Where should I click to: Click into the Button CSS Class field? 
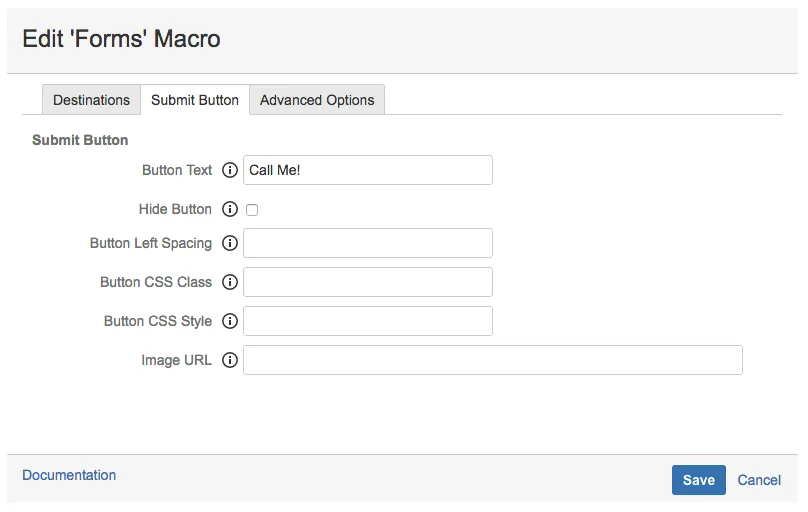coord(368,282)
